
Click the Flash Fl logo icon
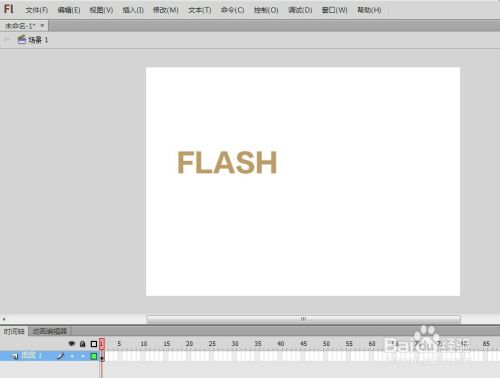(x=8, y=9)
